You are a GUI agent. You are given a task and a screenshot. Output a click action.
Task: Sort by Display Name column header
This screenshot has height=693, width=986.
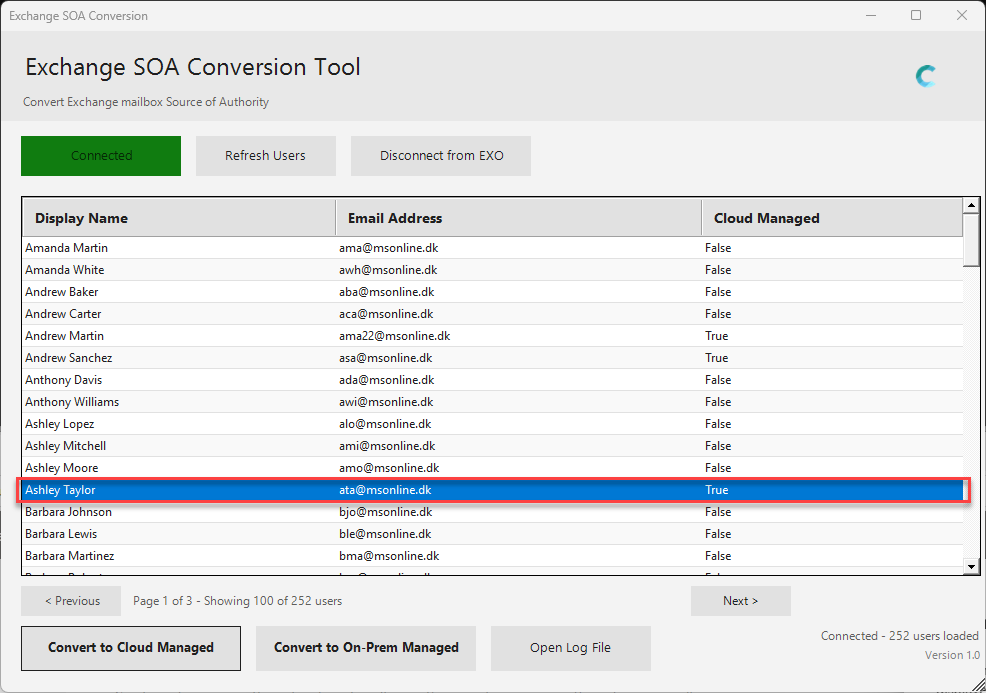coord(180,218)
